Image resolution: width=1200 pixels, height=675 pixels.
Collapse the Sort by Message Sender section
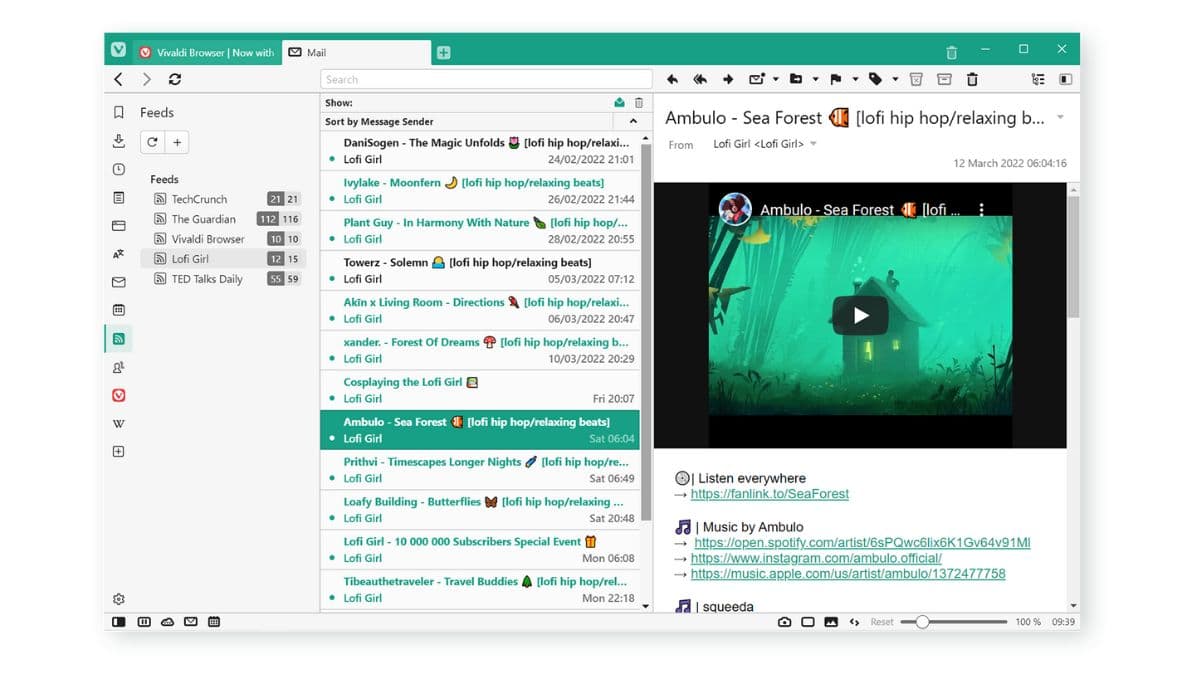pyautogui.click(x=633, y=121)
